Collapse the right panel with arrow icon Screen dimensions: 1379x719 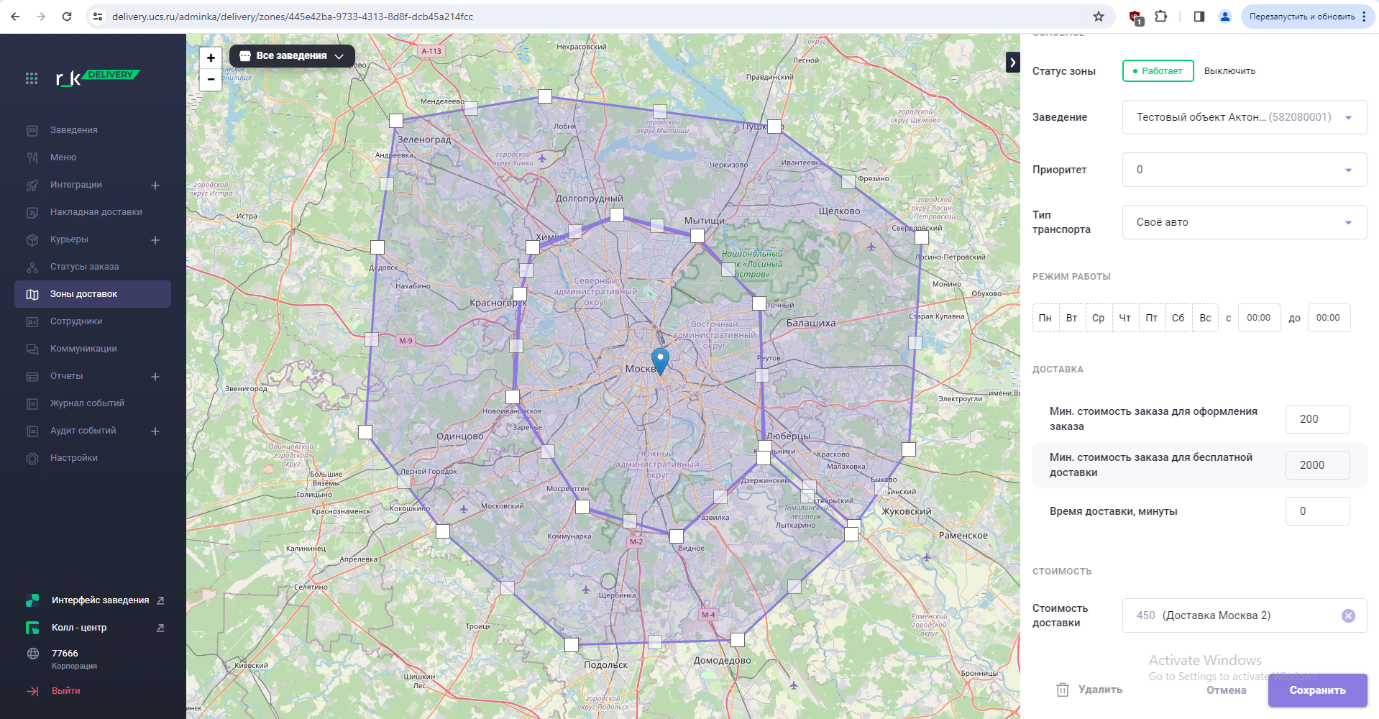coord(1012,62)
